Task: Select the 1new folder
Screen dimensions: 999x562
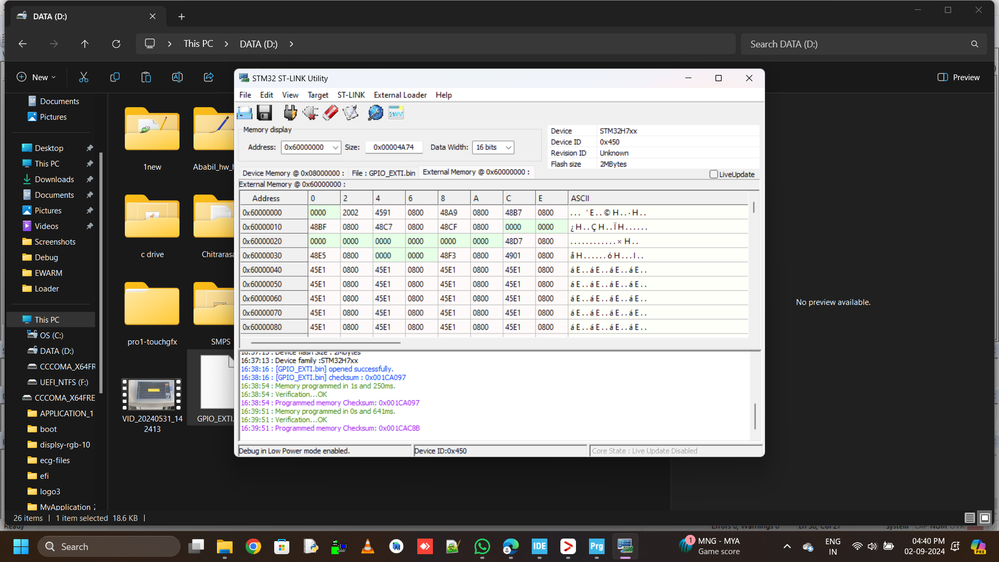Action: coord(152,138)
